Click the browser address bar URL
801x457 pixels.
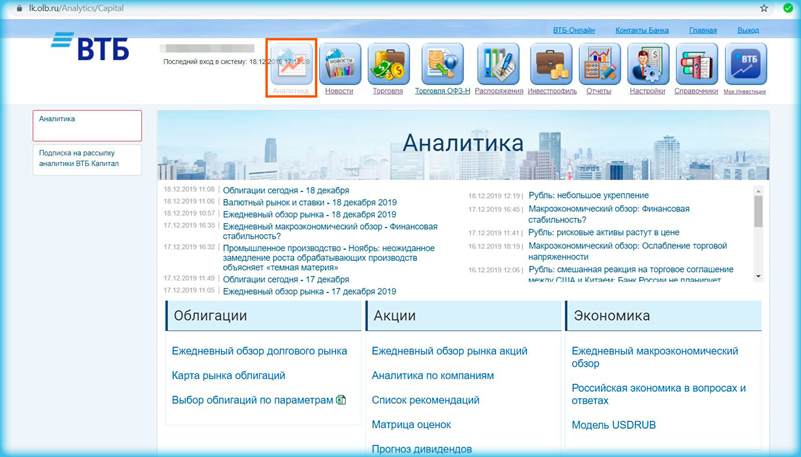point(76,8)
